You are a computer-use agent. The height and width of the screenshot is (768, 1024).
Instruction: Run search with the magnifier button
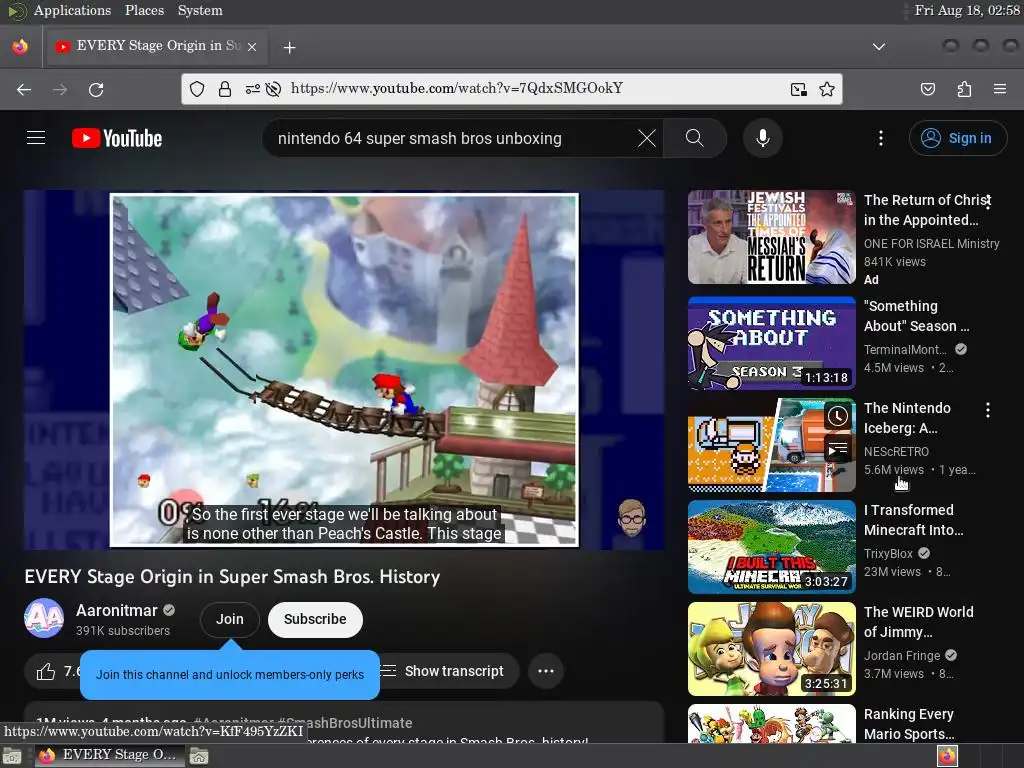694,138
